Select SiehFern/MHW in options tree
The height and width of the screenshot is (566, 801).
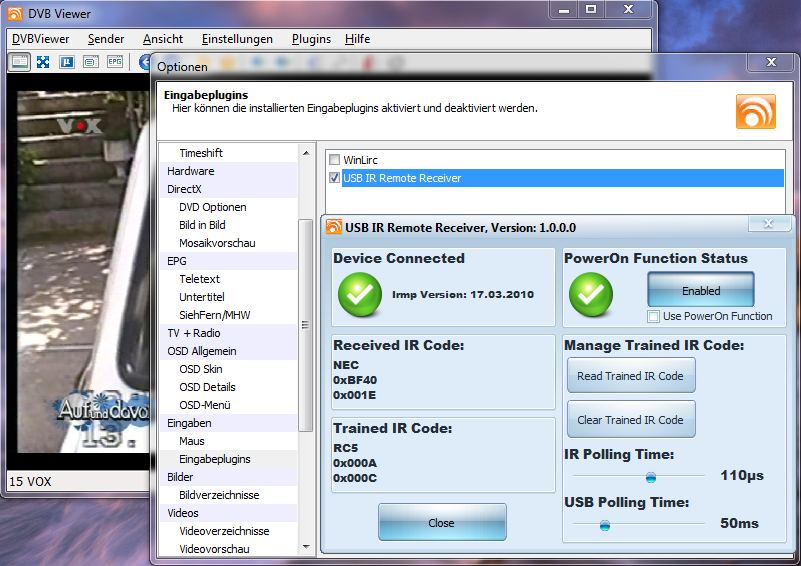click(215, 315)
